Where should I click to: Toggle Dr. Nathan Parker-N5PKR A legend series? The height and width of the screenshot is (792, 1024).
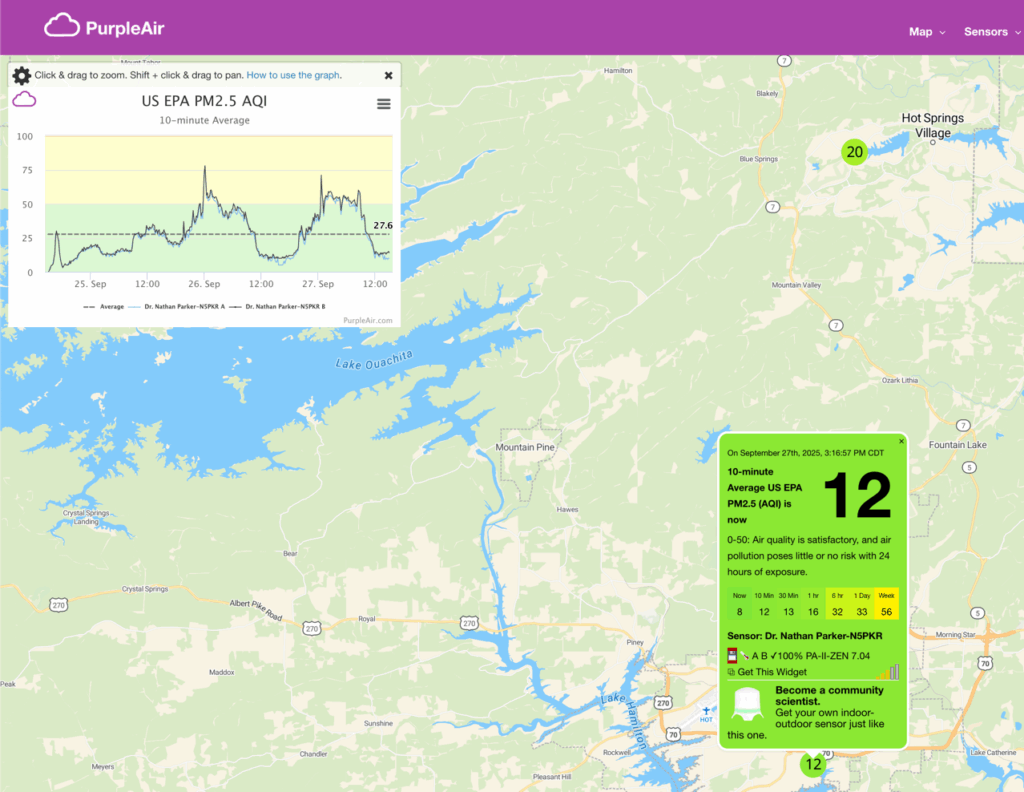tap(184, 306)
